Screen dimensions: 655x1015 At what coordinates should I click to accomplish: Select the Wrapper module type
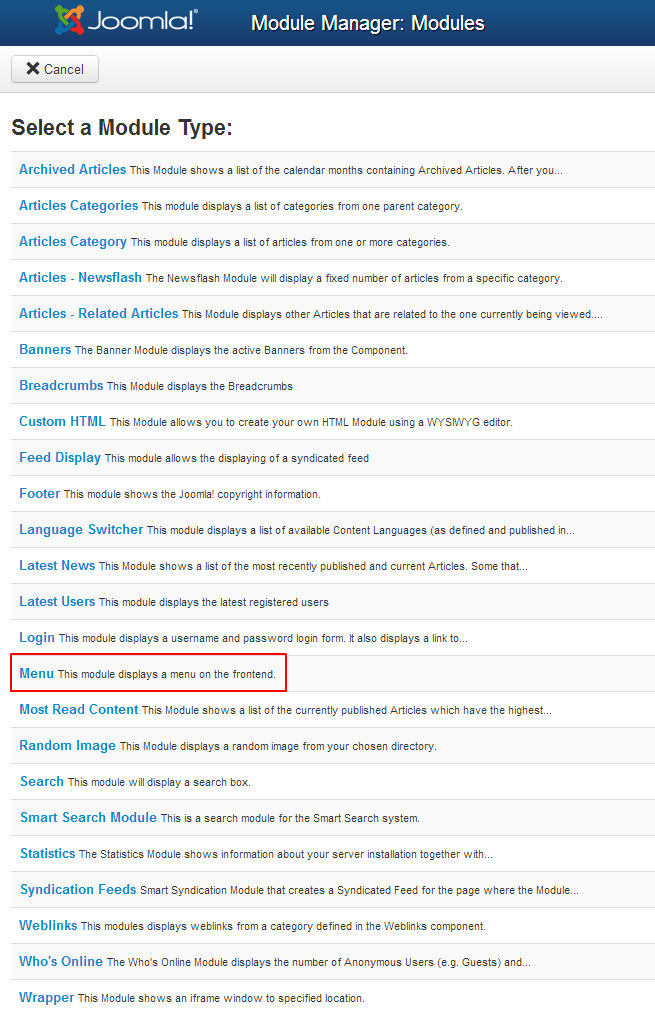click(x=46, y=998)
